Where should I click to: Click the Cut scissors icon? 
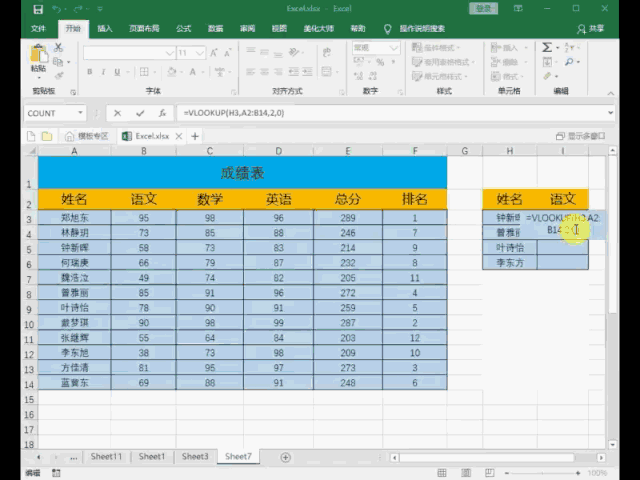click(x=58, y=47)
